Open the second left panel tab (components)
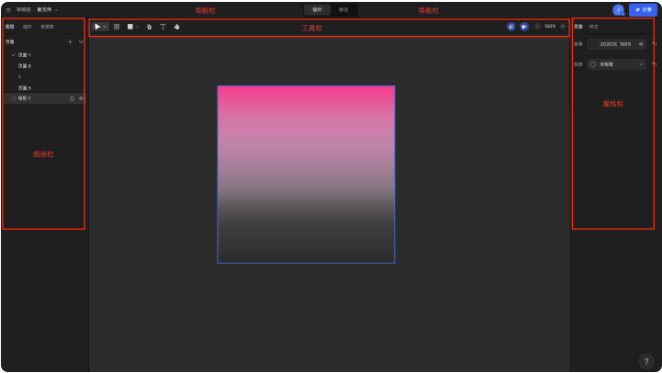The height and width of the screenshot is (373, 662). (27, 27)
